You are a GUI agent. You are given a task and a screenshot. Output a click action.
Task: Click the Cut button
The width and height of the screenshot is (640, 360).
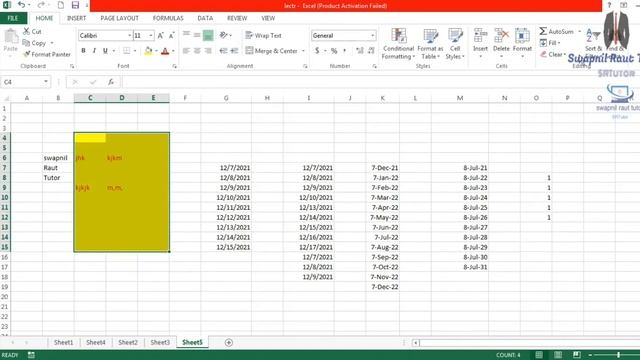32,31
